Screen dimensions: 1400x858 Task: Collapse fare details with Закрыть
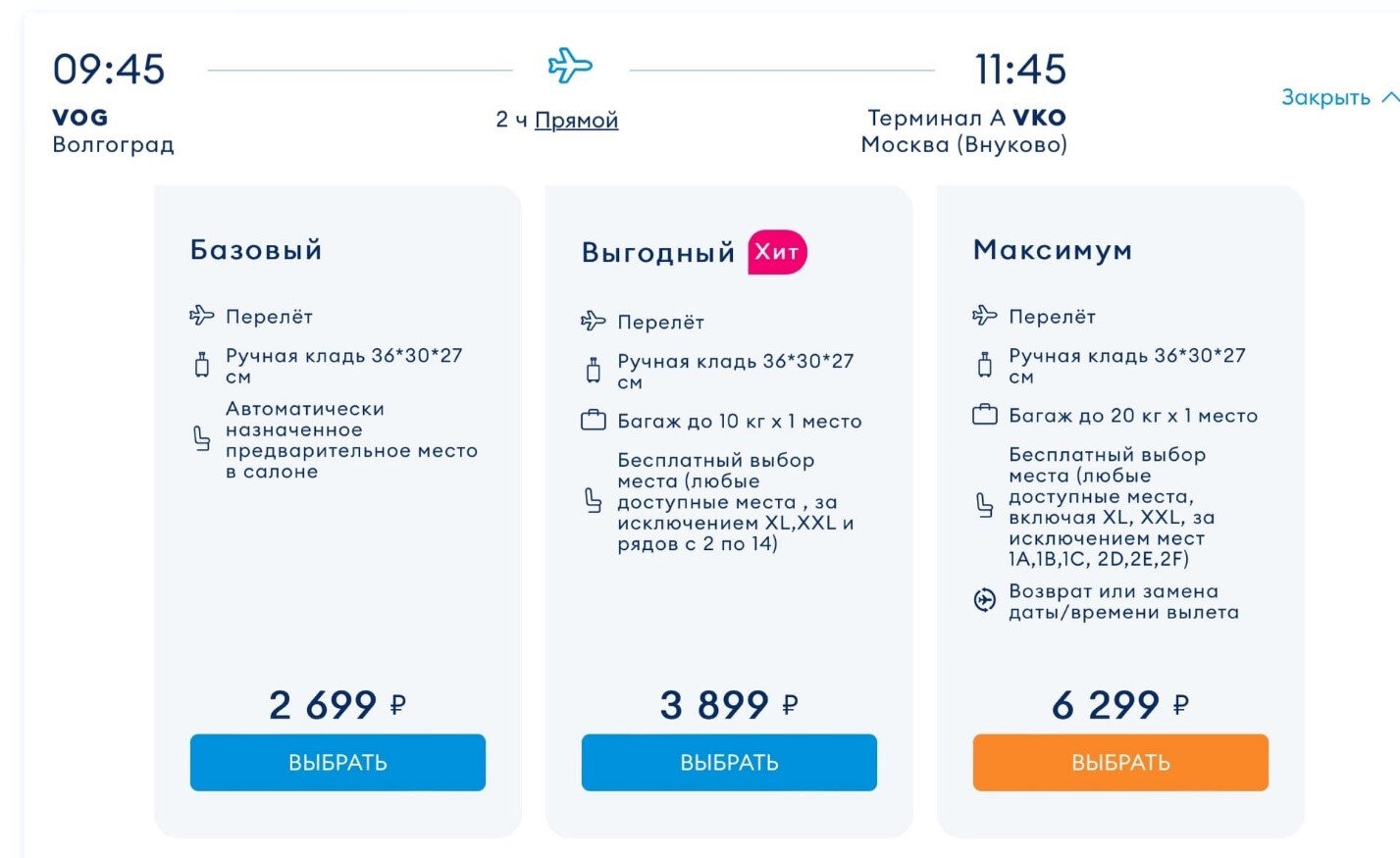point(1325,97)
